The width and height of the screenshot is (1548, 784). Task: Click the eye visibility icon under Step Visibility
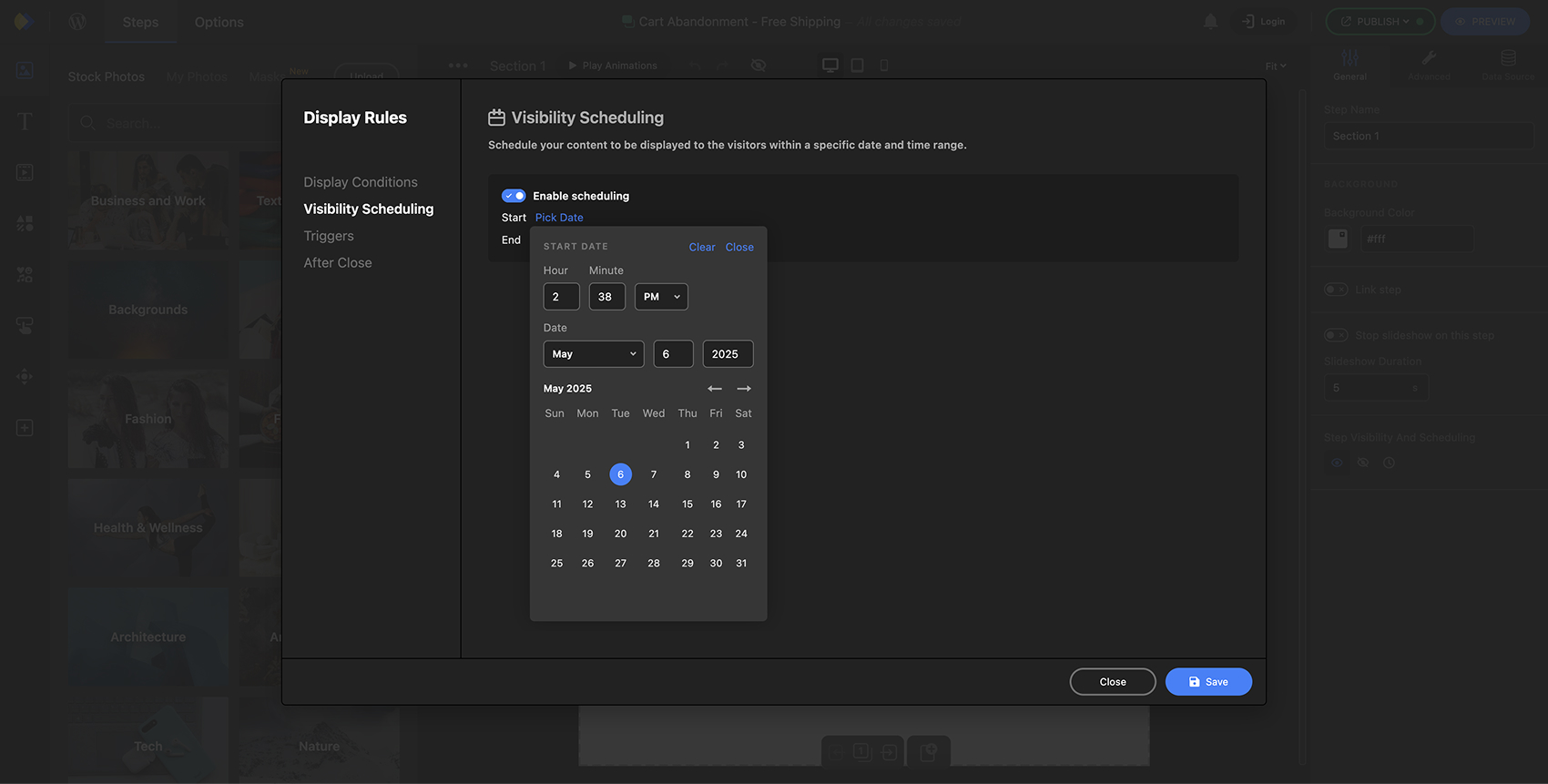[1337, 463]
